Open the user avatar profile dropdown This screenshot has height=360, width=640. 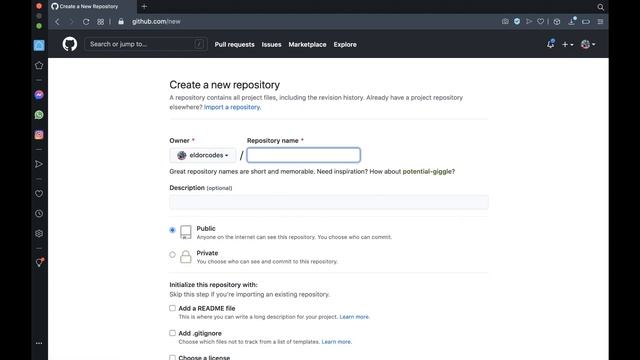pos(588,44)
